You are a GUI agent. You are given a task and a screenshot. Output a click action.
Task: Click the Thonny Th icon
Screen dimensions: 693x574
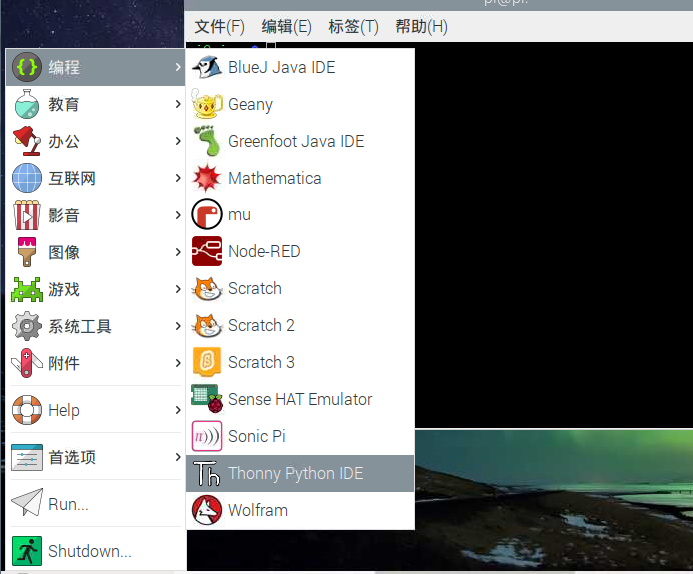[x=207, y=473]
